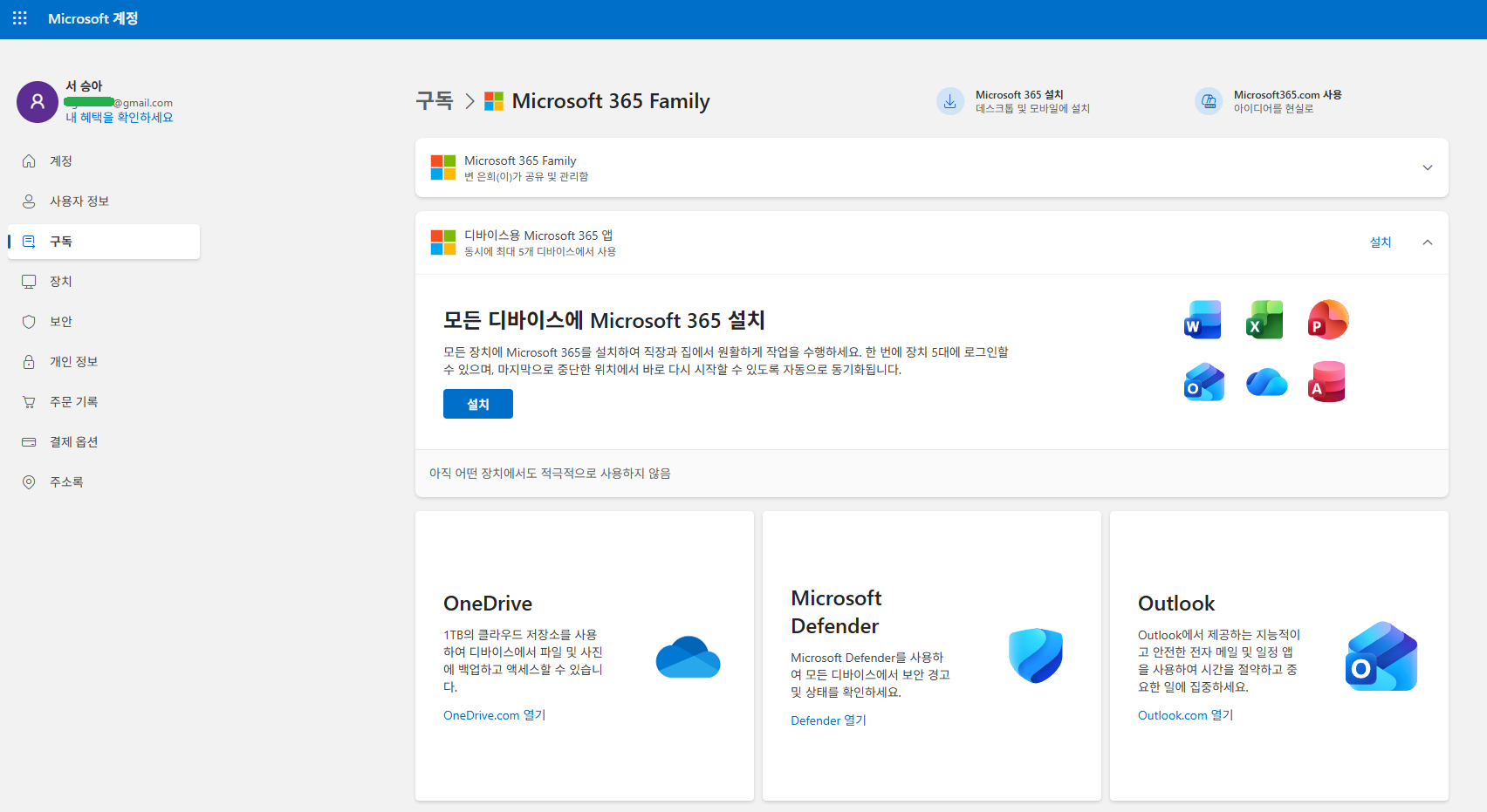
Task: Click the profile avatar icon
Action: 38,102
